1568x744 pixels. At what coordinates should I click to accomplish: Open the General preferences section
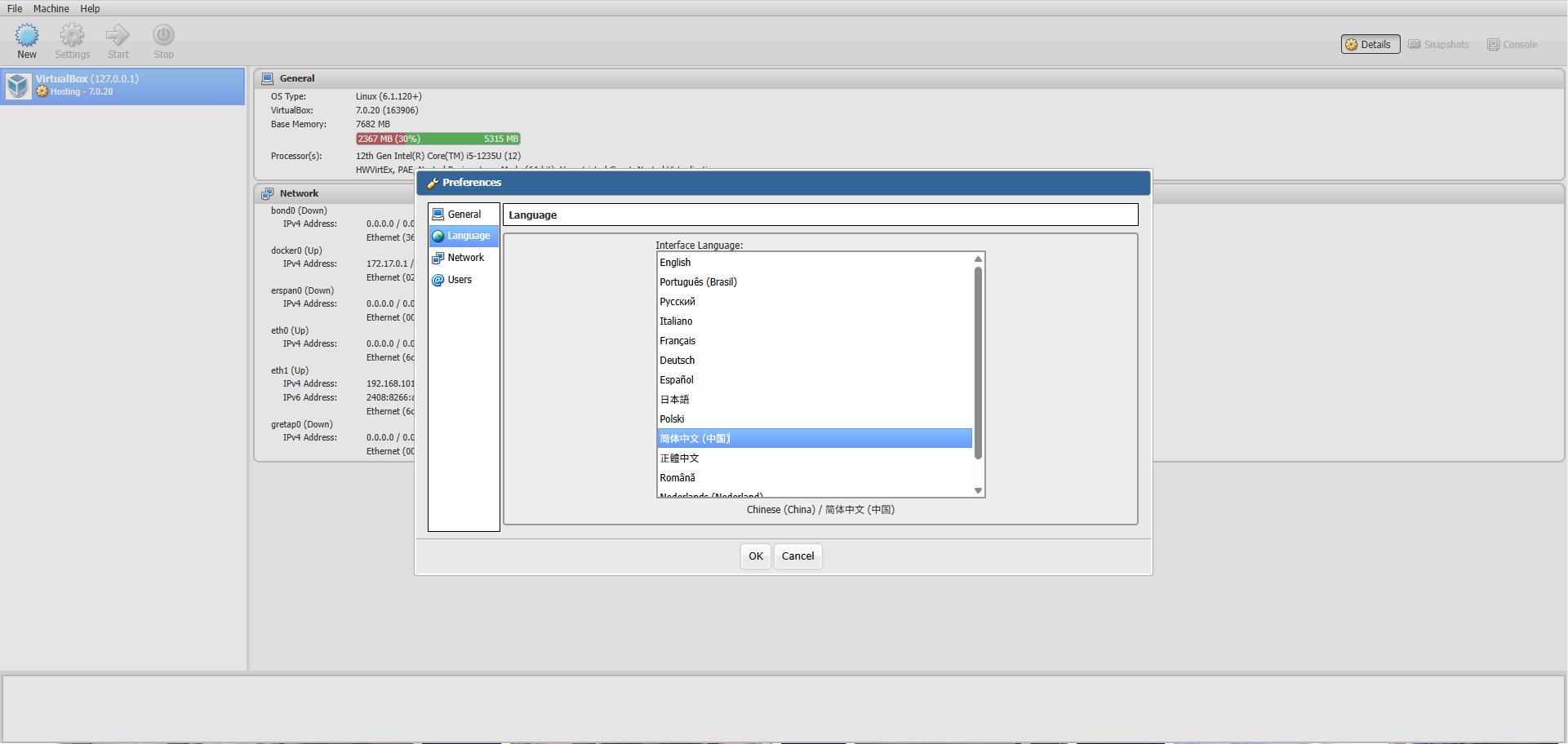coord(464,215)
